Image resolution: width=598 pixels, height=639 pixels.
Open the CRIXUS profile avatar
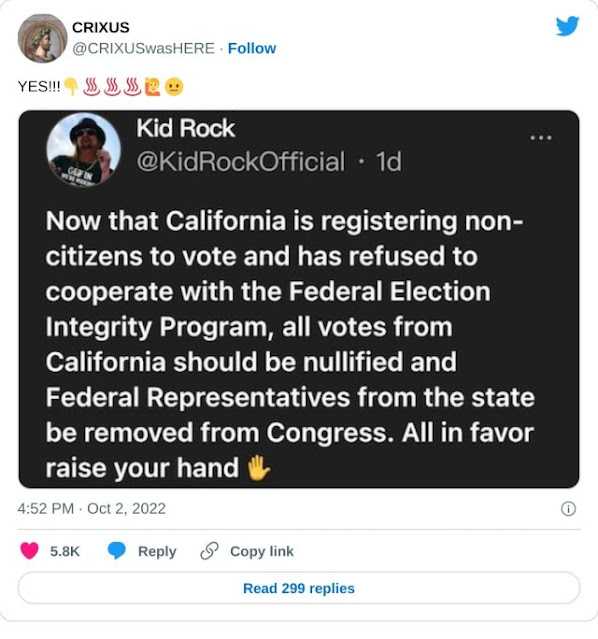click(x=42, y=38)
